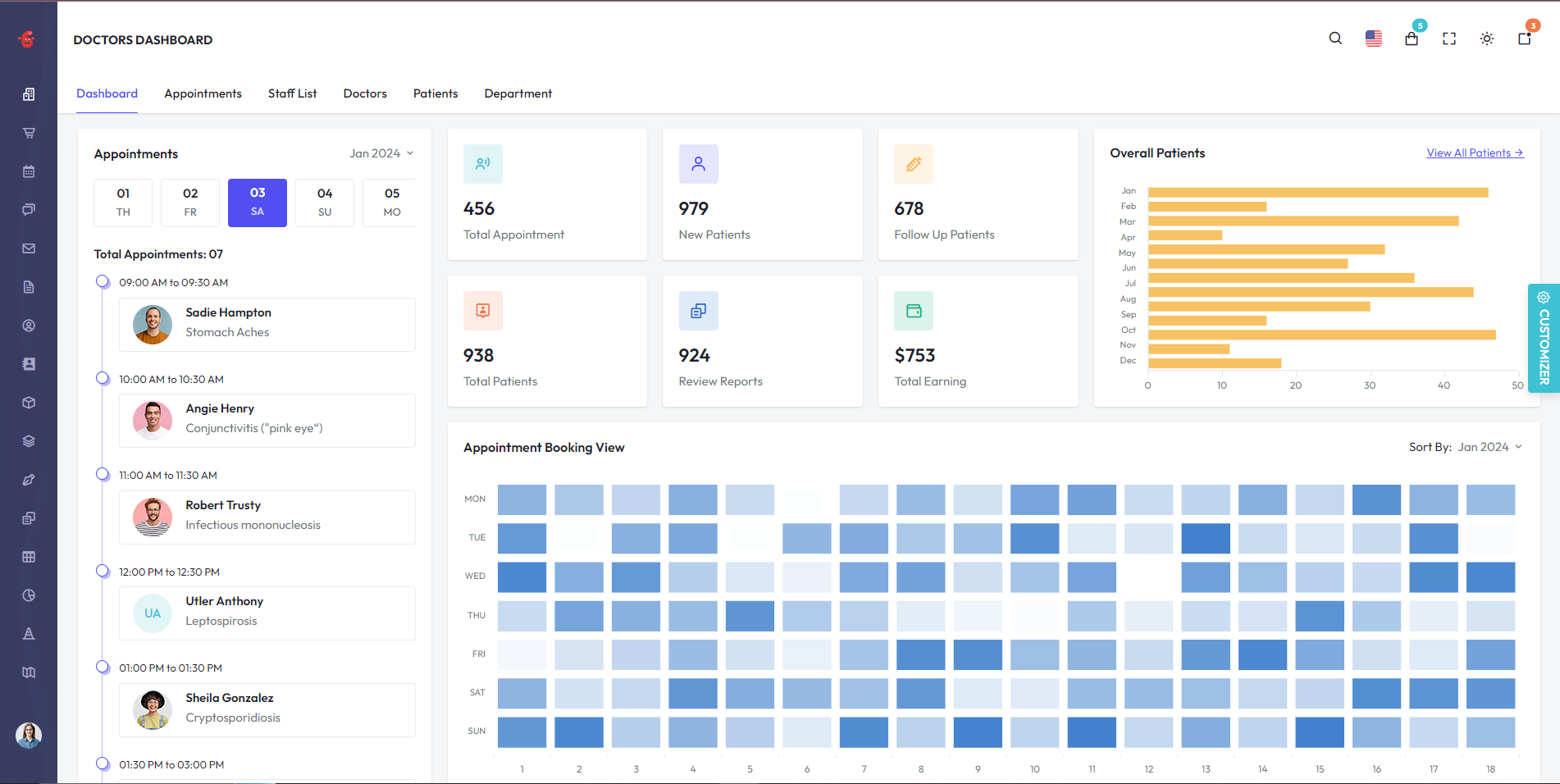Open the calendar icon in the sidebar
This screenshot has width=1560, height=784.
(x=29, y=171)
